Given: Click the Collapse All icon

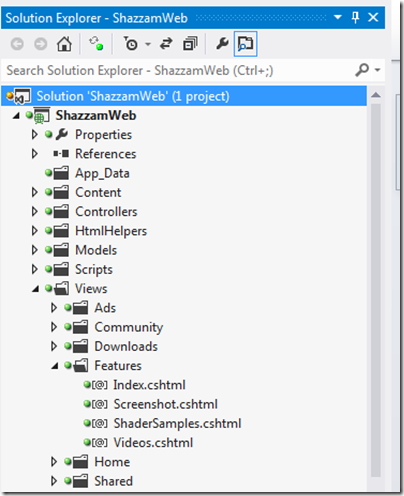Looking at the screenshot, I should coord(190,44).
